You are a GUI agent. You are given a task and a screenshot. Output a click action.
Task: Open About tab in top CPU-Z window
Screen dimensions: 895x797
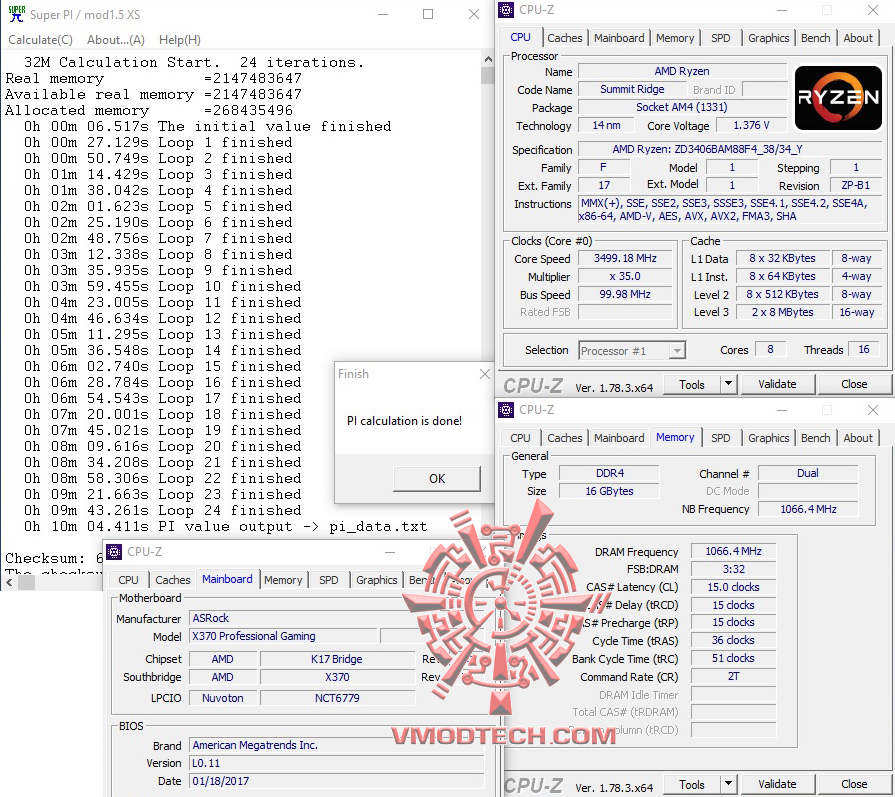point(858,38)
